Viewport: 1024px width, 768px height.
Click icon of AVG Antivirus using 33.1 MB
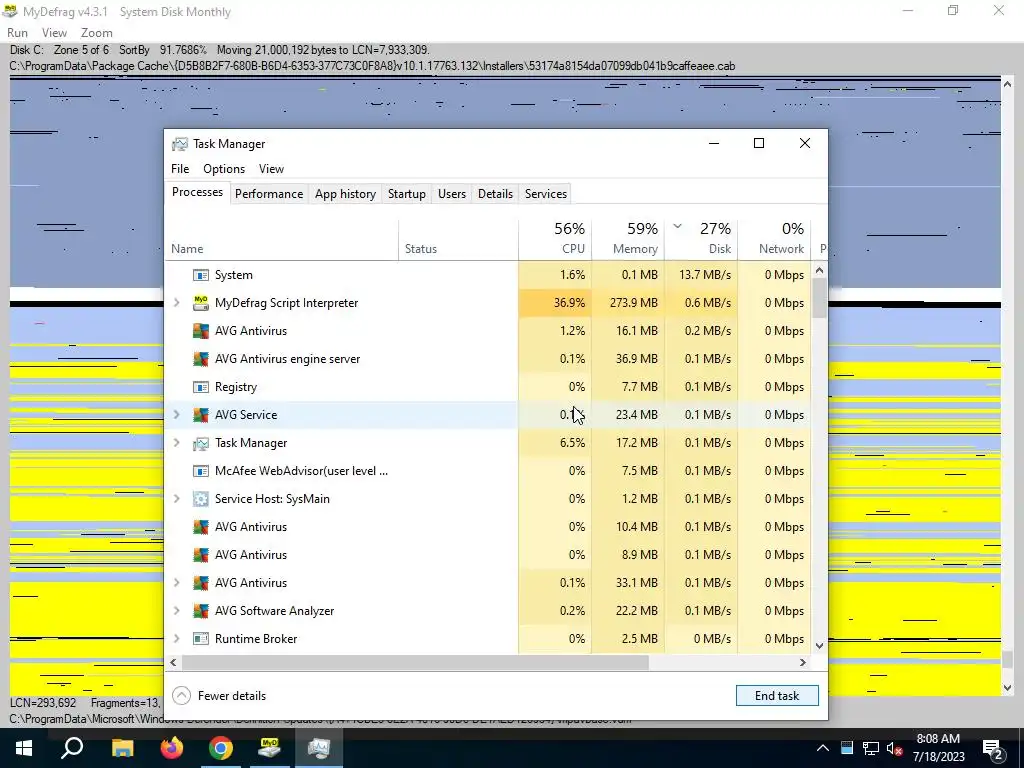(200, 583)
